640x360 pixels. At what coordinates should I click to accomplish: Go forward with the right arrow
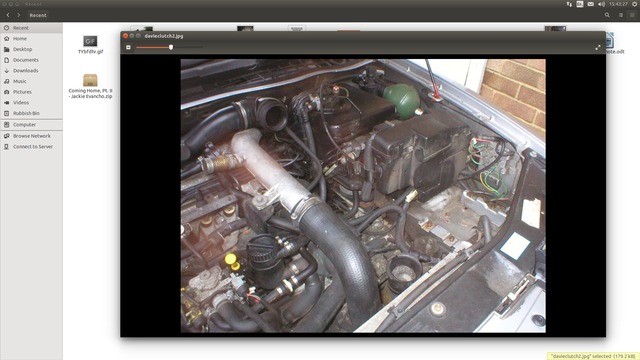[x=18, y=15]
